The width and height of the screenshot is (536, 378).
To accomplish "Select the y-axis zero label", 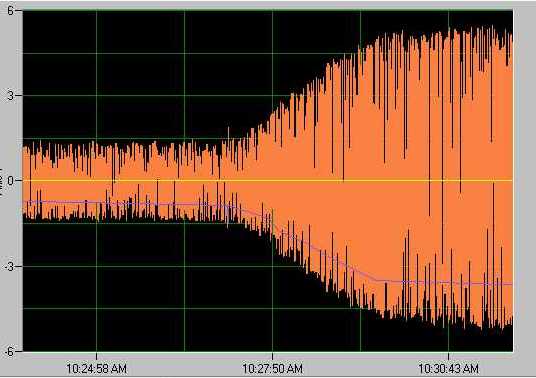I will click(x=10, y=180).
